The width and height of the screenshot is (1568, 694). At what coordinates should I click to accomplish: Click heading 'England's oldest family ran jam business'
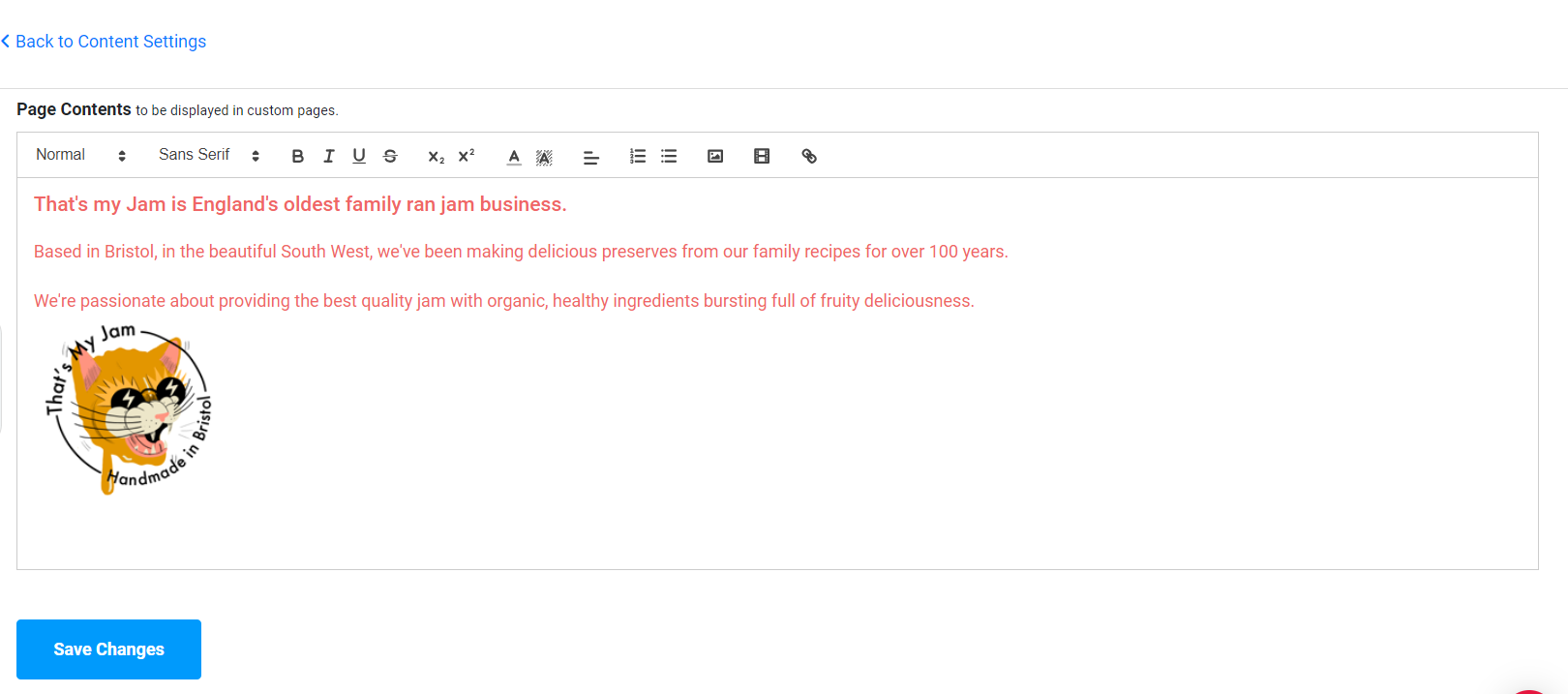tap(300, 204)
